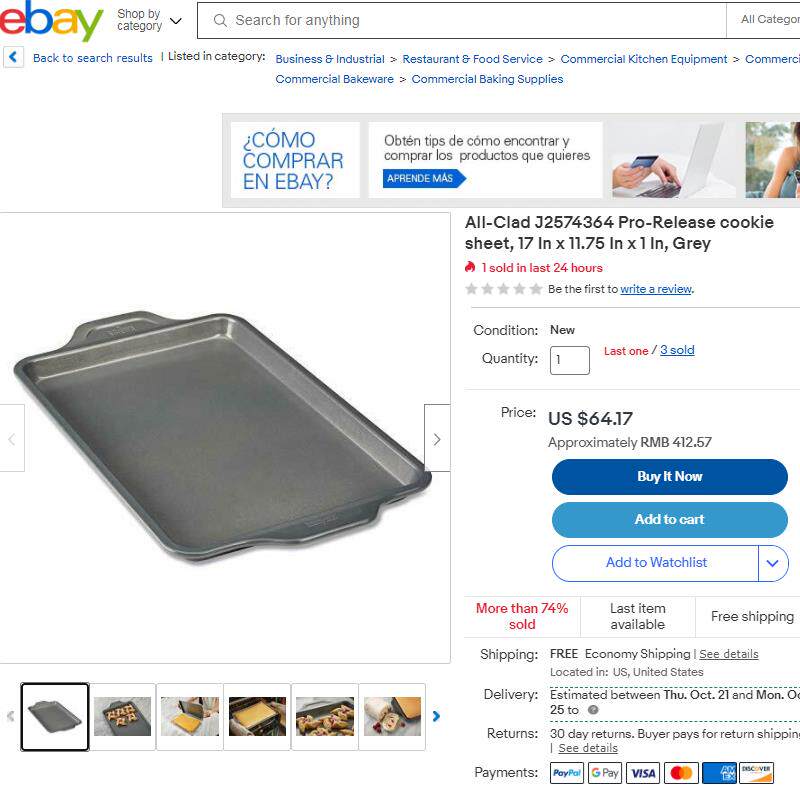Click the Quantity input field

(x=570, y=360)
